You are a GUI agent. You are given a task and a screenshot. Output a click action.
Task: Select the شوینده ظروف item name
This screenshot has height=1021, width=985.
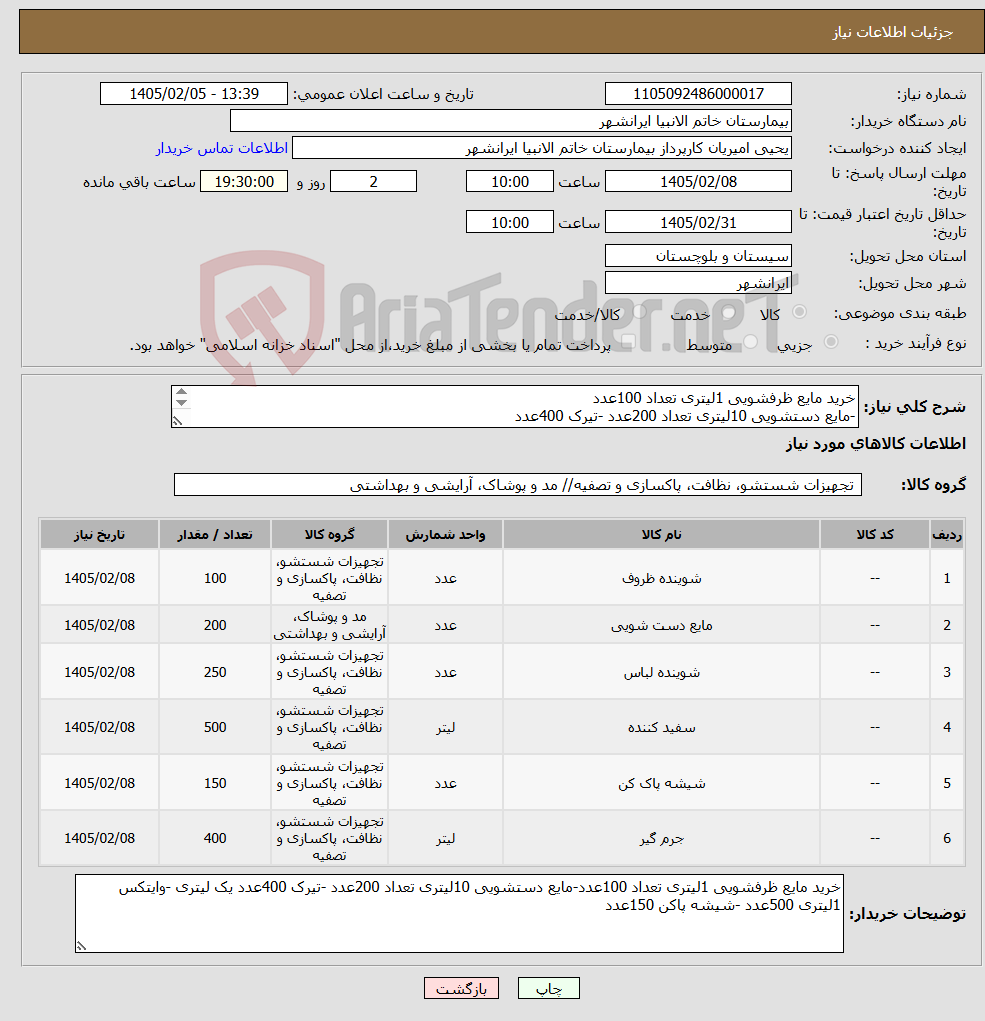click(661, 578)
